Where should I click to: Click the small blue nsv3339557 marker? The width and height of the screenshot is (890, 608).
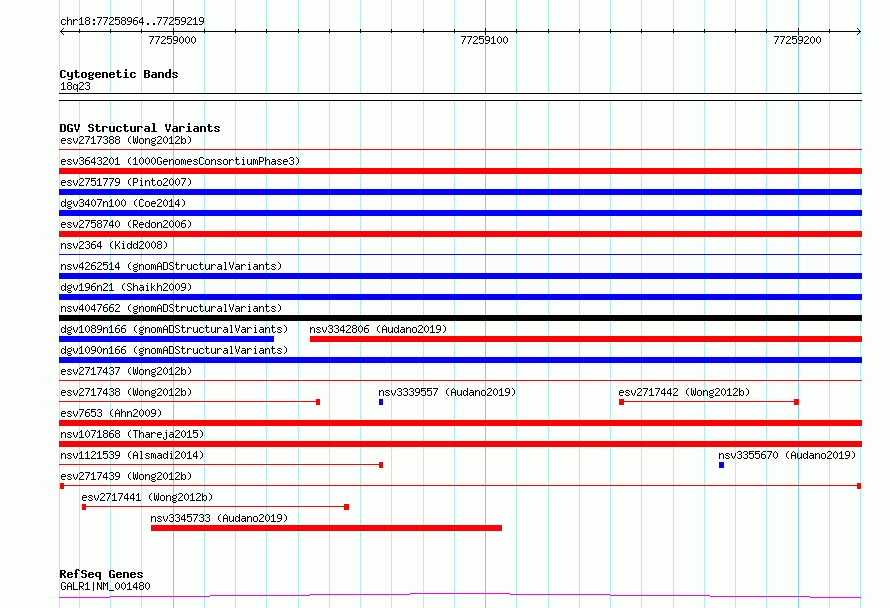381,402
